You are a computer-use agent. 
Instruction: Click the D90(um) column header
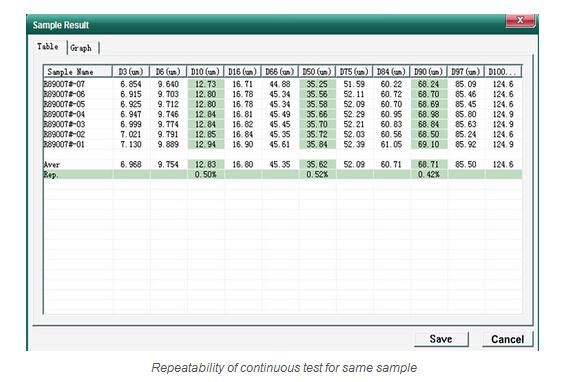click(429, 71)
